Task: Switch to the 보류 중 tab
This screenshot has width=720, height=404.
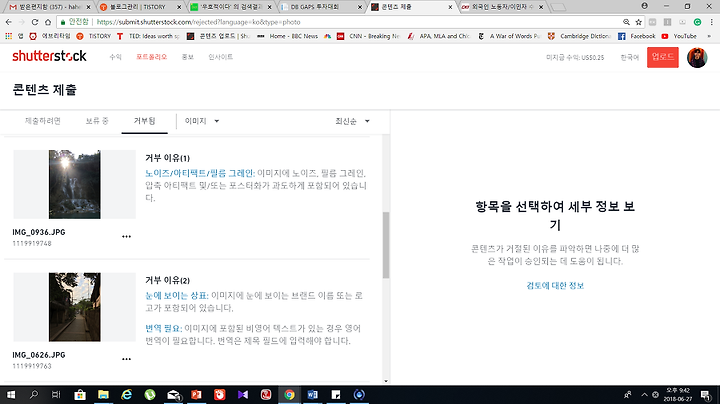Action: [x=97, y=121]
